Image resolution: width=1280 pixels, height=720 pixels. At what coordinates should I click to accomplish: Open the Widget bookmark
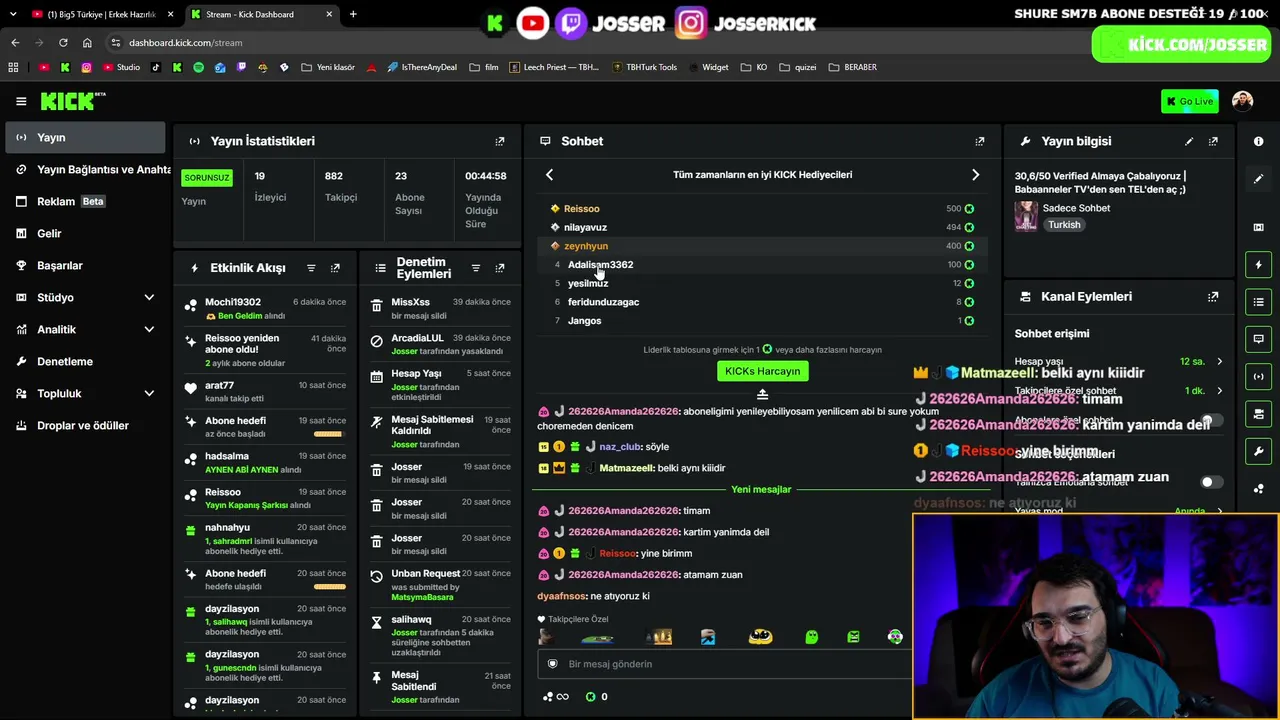(x=708, y=67)
